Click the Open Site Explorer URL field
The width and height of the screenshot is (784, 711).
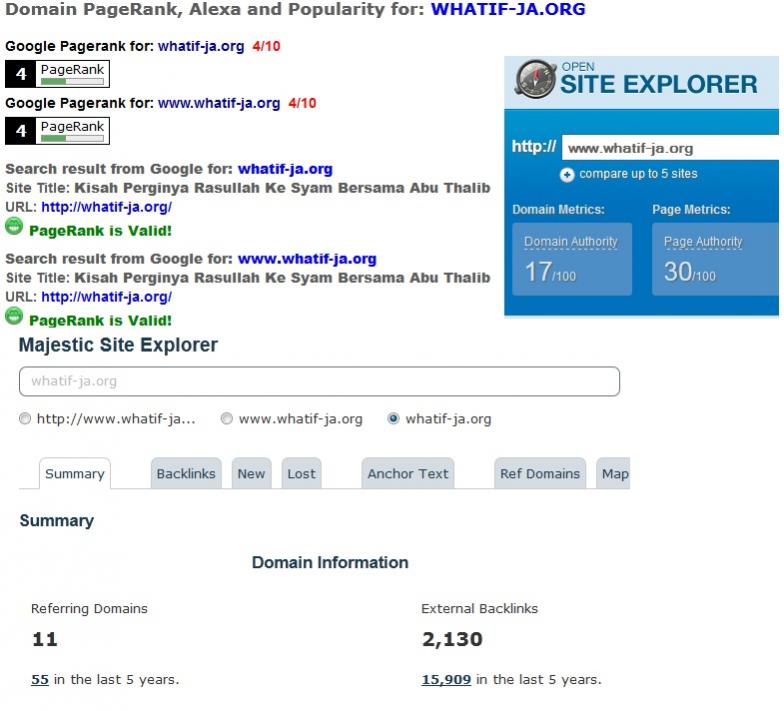click(670, 148)
